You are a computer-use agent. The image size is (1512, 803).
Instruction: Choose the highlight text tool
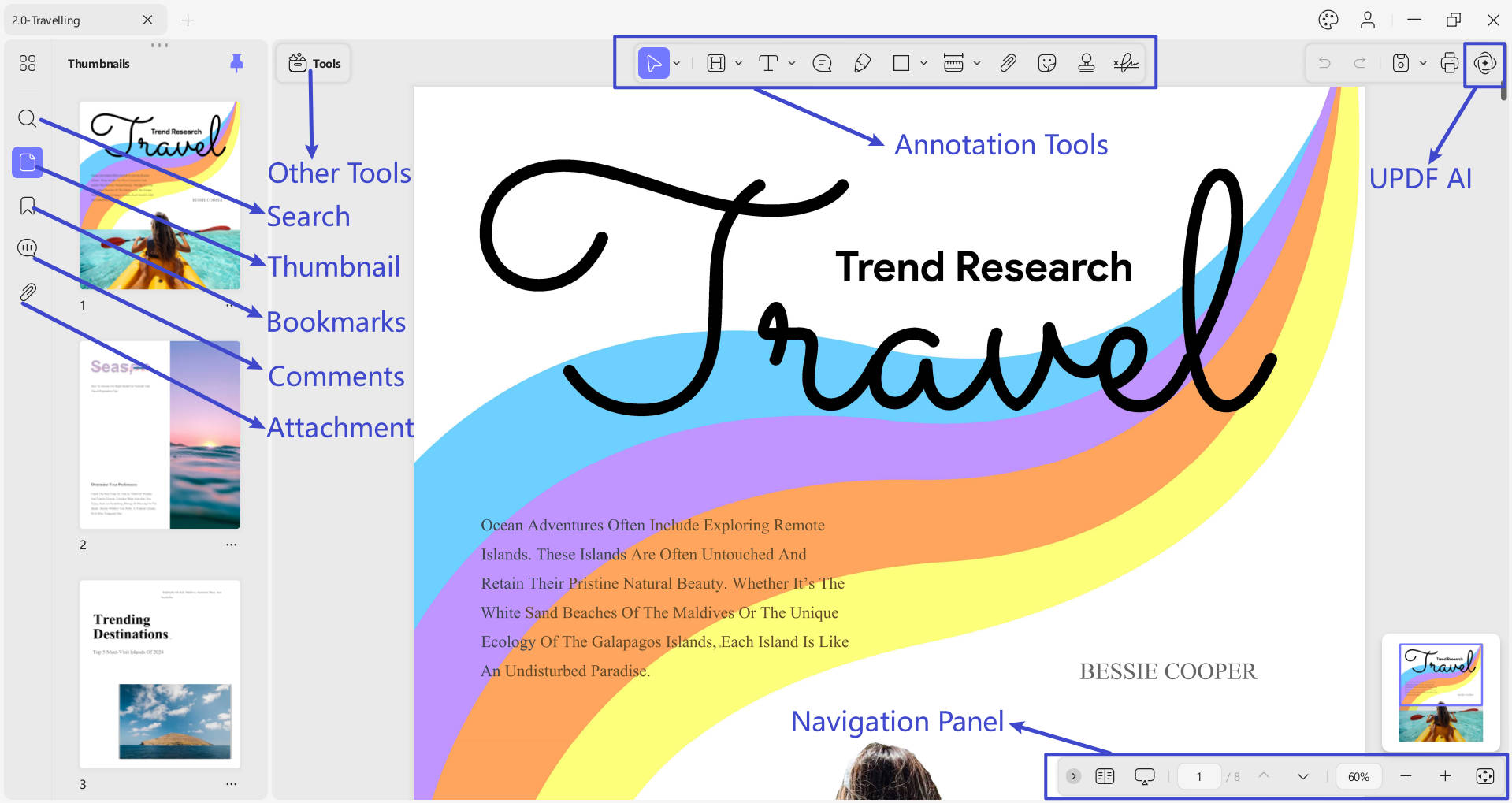(716, 63)
